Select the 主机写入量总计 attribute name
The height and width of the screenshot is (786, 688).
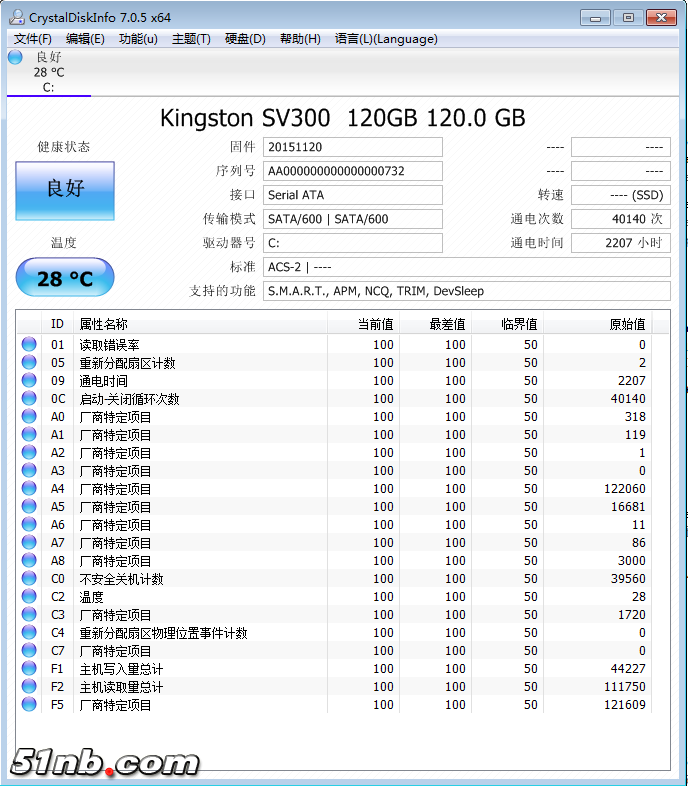coord(121,669)
